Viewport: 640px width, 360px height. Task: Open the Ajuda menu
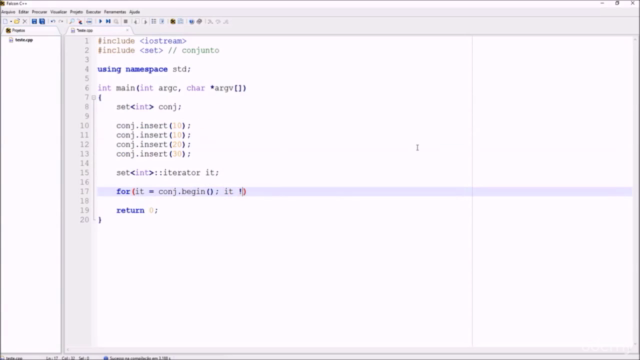(134, 12)
